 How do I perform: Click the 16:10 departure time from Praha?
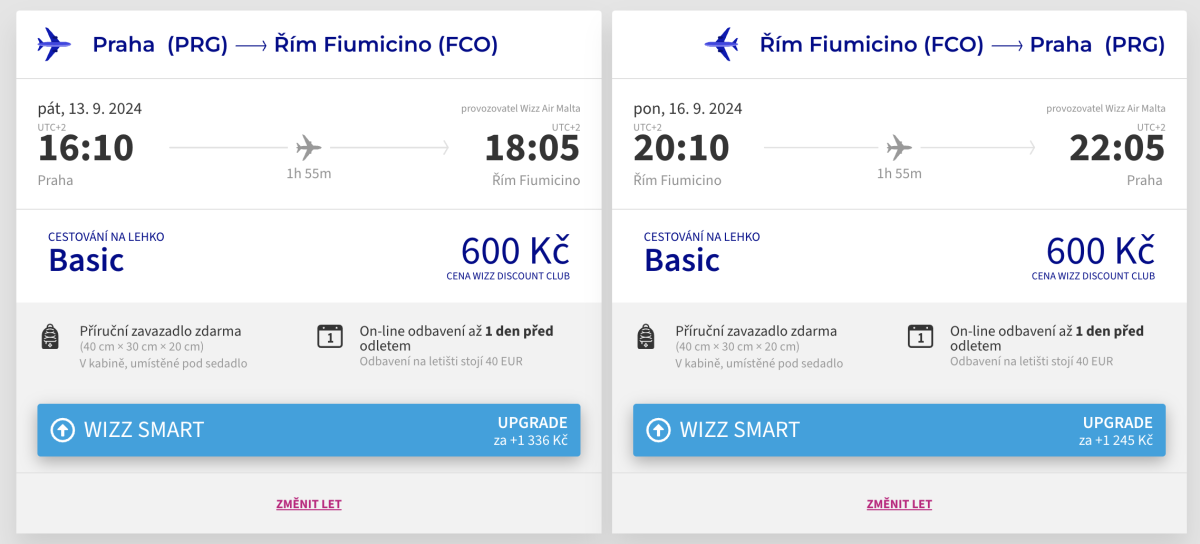pos(86,148)
